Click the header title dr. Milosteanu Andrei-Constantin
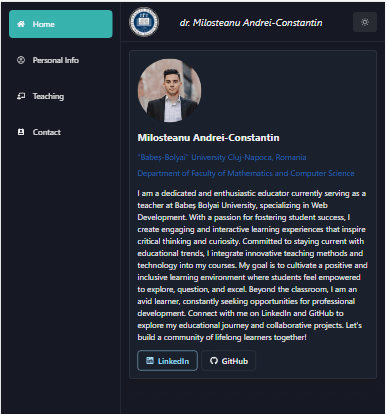390x414 pixels. (251, 23)
